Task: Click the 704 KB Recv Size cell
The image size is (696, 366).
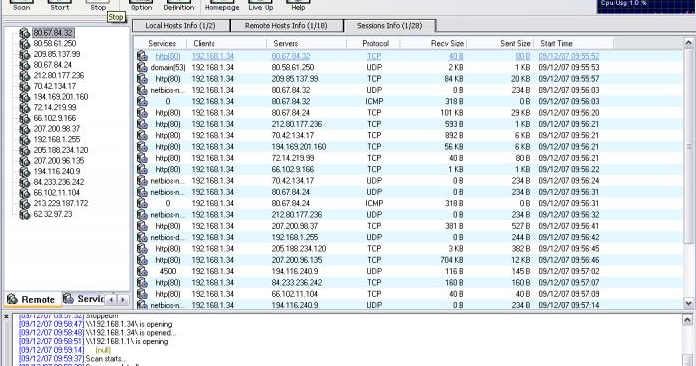Action: (x=452, y=260)
